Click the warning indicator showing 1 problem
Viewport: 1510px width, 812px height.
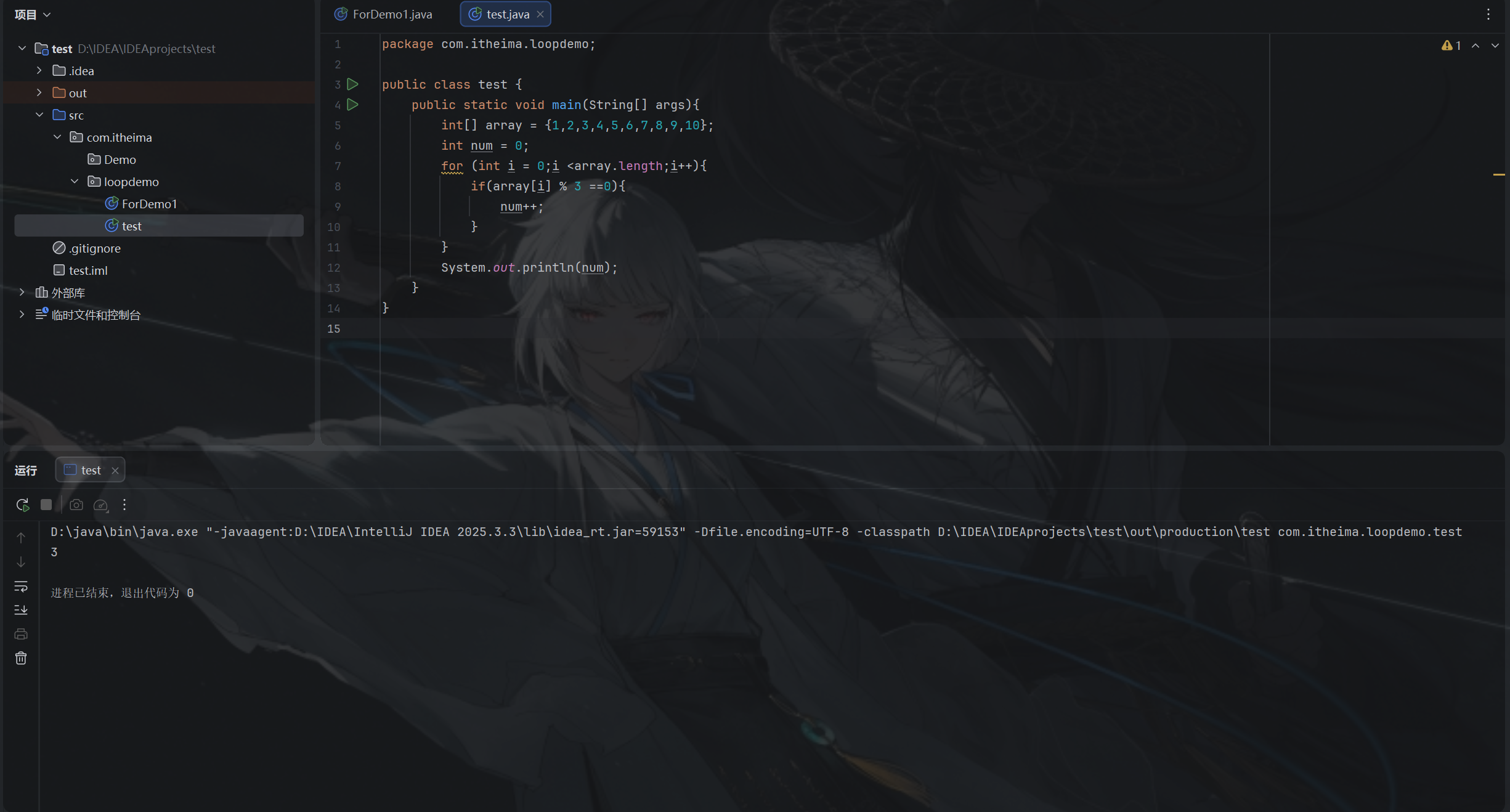tap(1451, 46)
